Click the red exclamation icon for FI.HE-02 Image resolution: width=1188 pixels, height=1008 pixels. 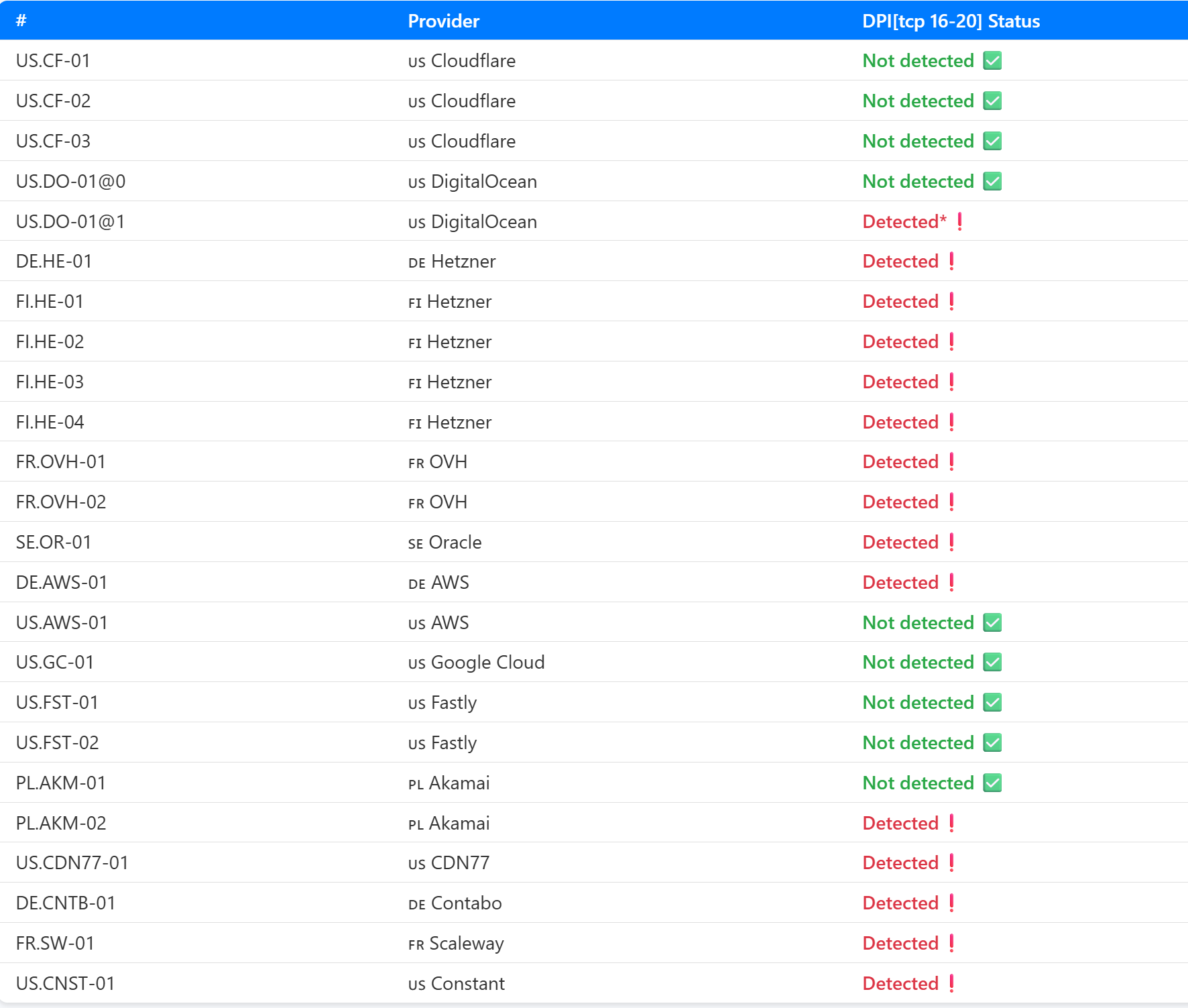pos(952,341)
